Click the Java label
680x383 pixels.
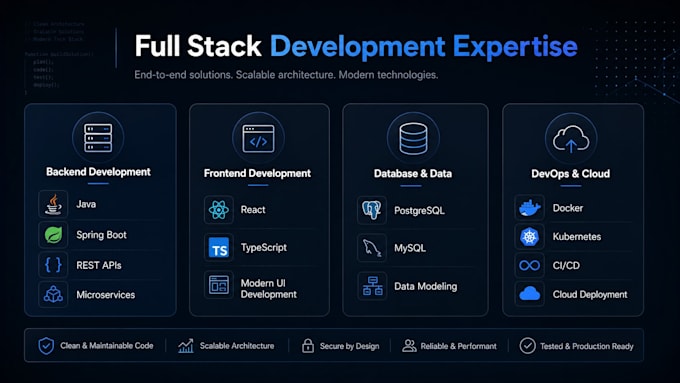pos(86,204)
